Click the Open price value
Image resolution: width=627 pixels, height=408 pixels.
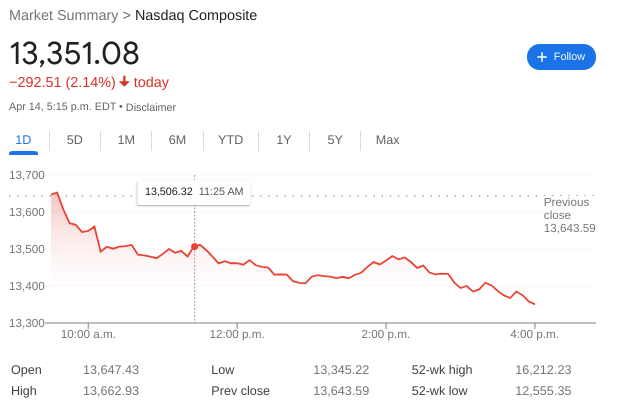(111, 370)
